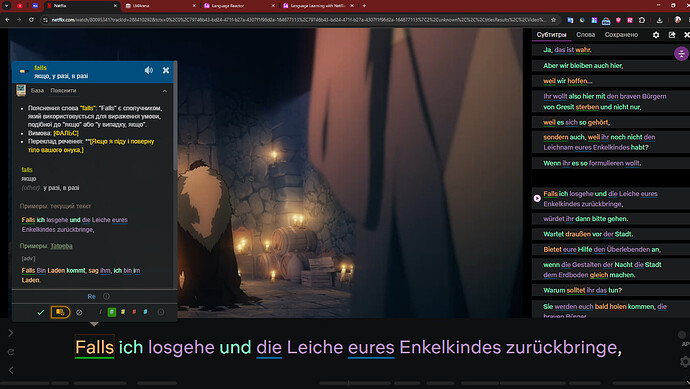The image size is (690, 389).
Task: Click the purple auto-scroll center button
Action: [681, 54]
